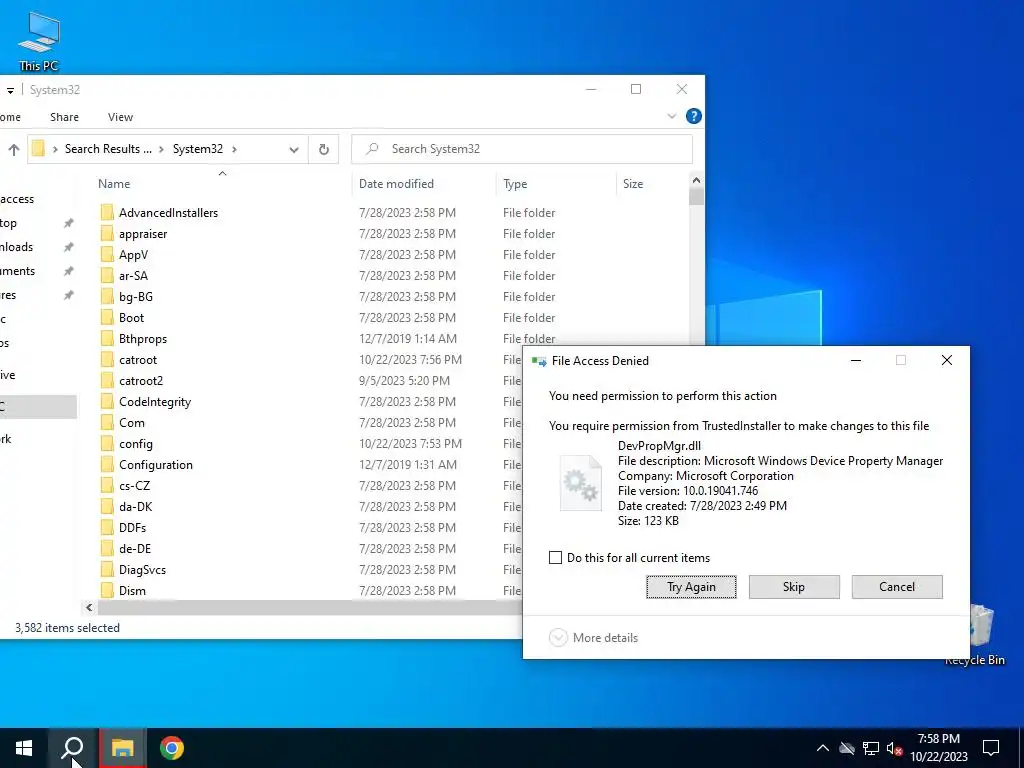This screenshot has height=768, width=1024.
Task: Click the DevPropMgr.dll file icon in dialog
Action: click(581, 483)
